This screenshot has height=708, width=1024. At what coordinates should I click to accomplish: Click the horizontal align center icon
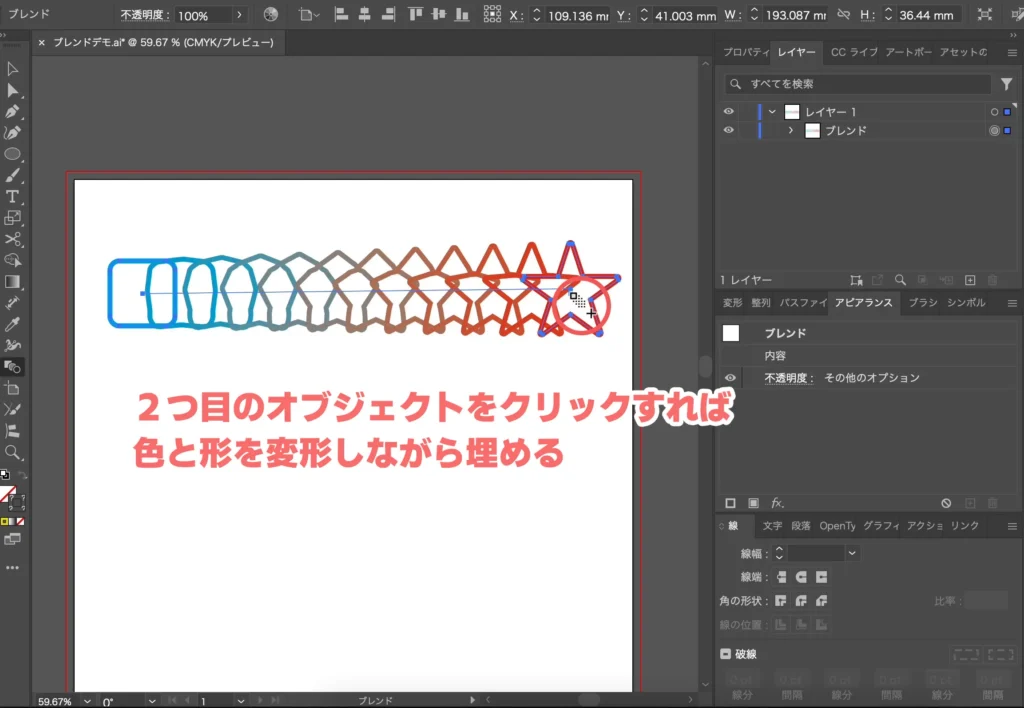364,14
